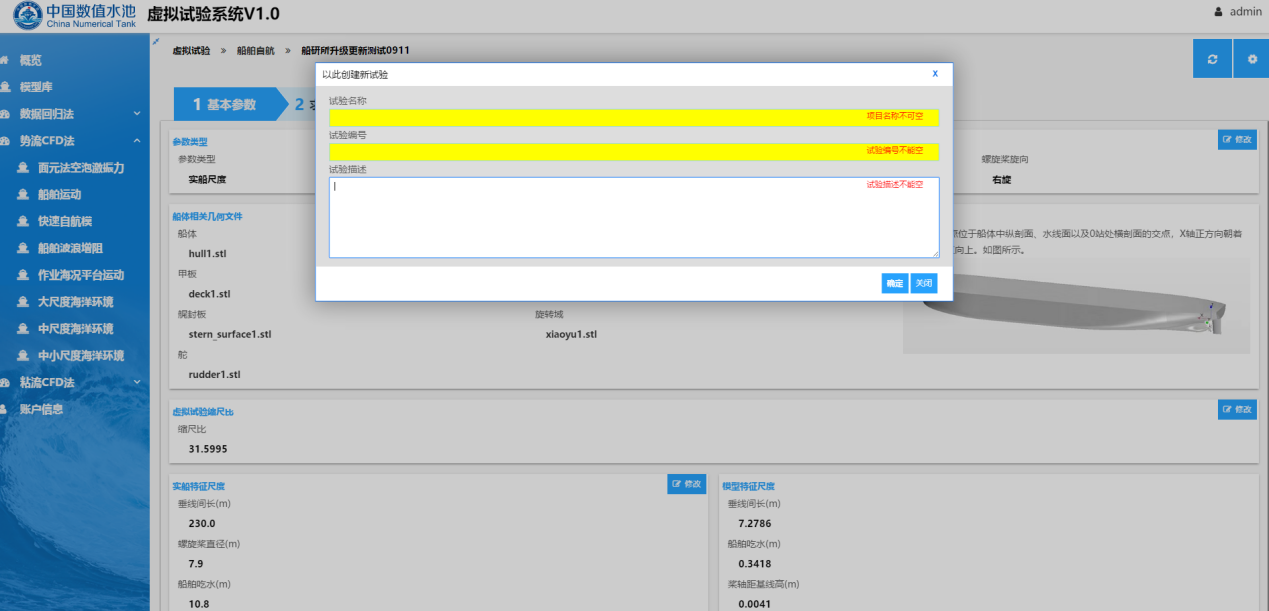Click the 关闭 button in dialog
Viewport: 1269px width, 611px height.
pyautogui.click(x=924, y=283)
